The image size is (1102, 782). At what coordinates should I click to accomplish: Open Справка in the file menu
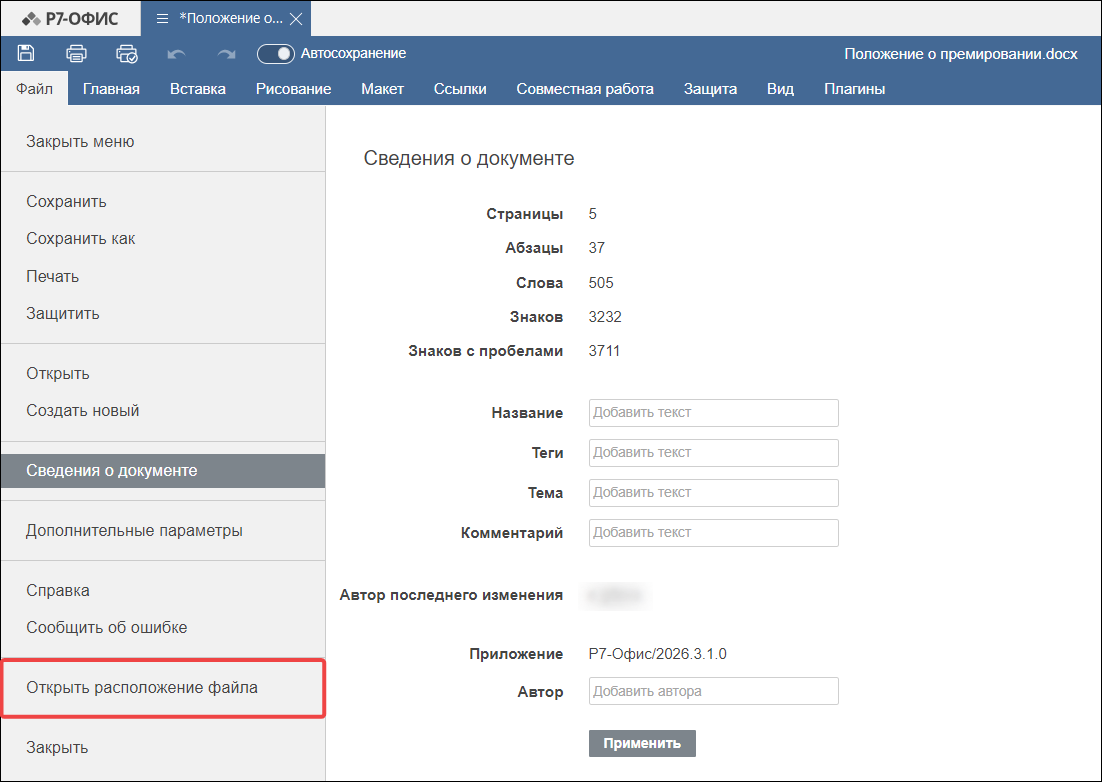(x=163, y=590)
